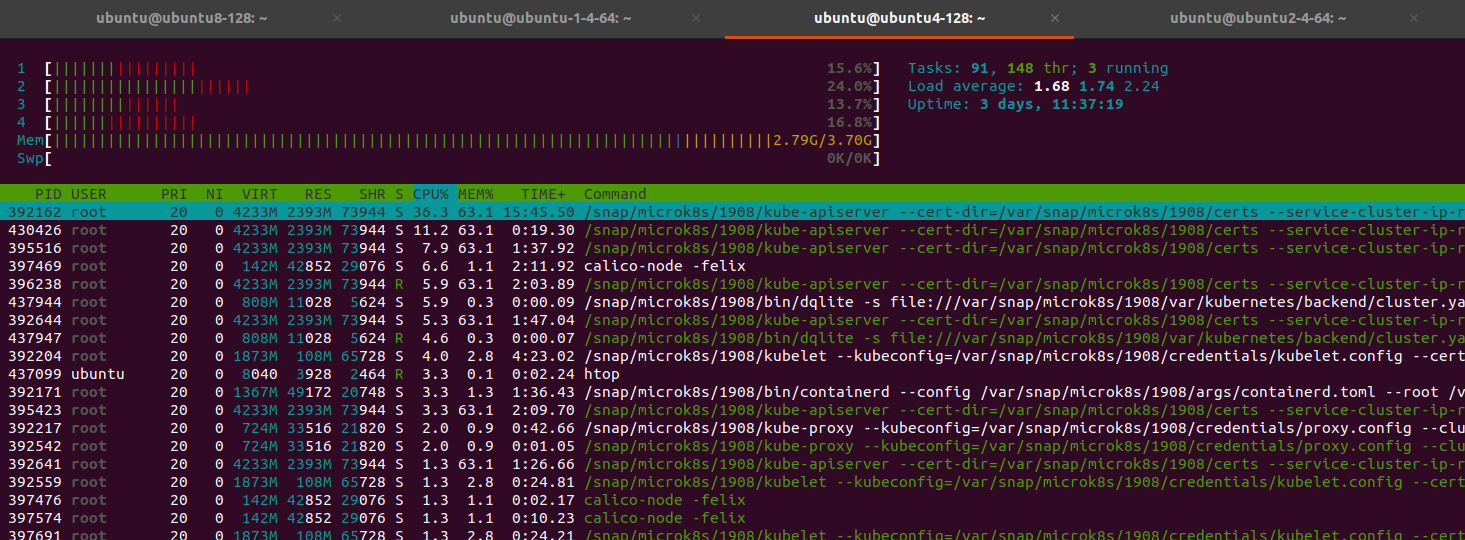Select process row PID 395423
The height and width of the screenshot is (540, 1465).
click(x=732, y=410)
